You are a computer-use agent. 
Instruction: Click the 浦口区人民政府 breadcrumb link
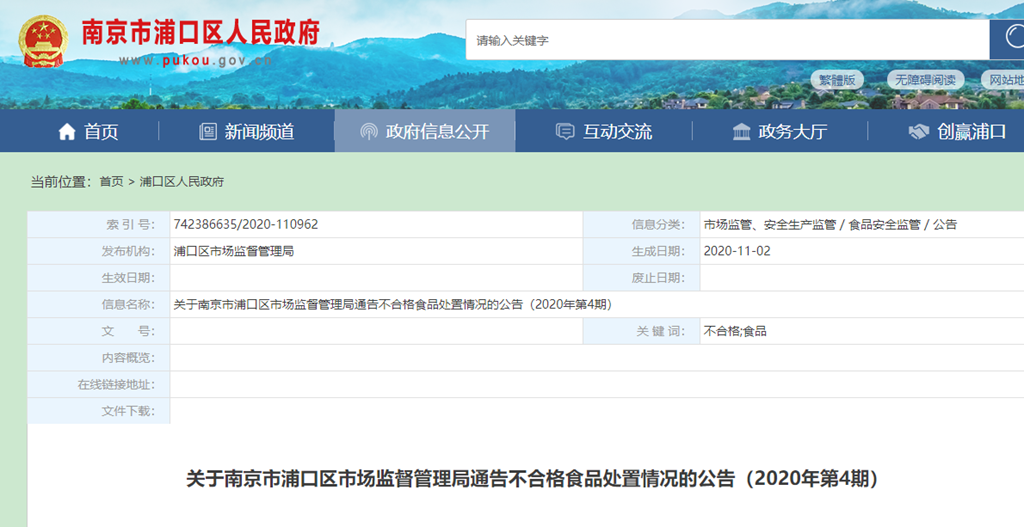point(182,182)
